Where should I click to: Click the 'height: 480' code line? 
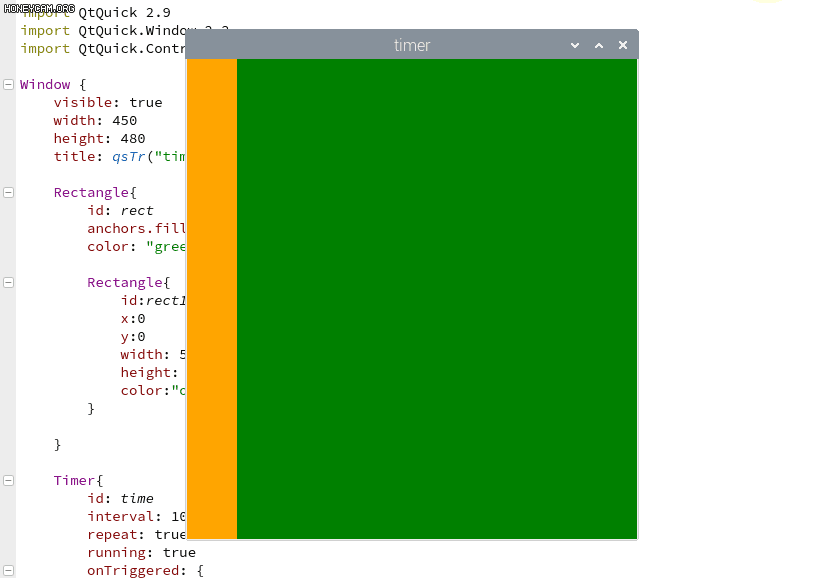(x=100, y=139)
